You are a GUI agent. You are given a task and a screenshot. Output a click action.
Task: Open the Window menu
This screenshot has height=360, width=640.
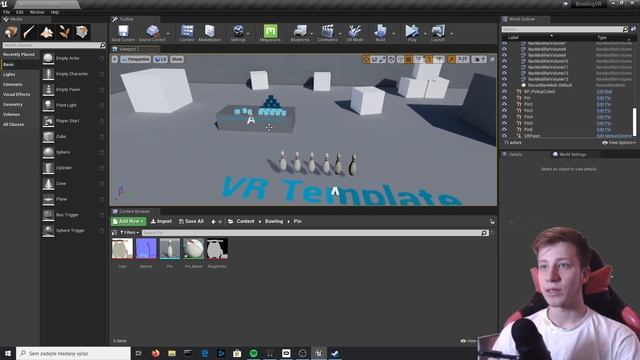point(37,12)
